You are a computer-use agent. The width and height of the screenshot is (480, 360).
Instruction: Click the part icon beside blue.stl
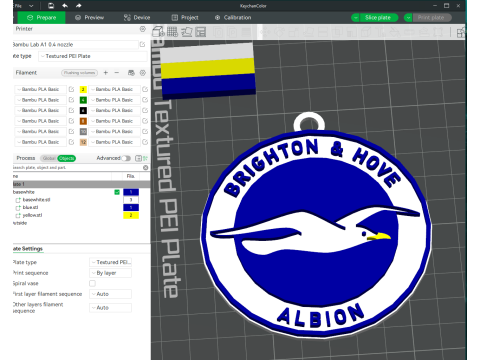[x=18, y=208]
